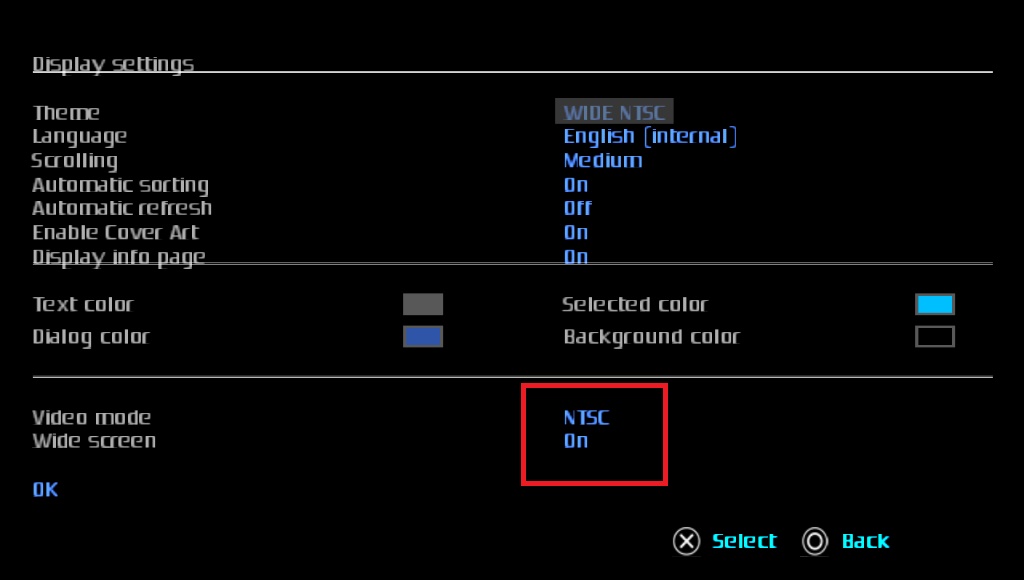Open the Dialog color blue swatch

click(x=423, y=337)
